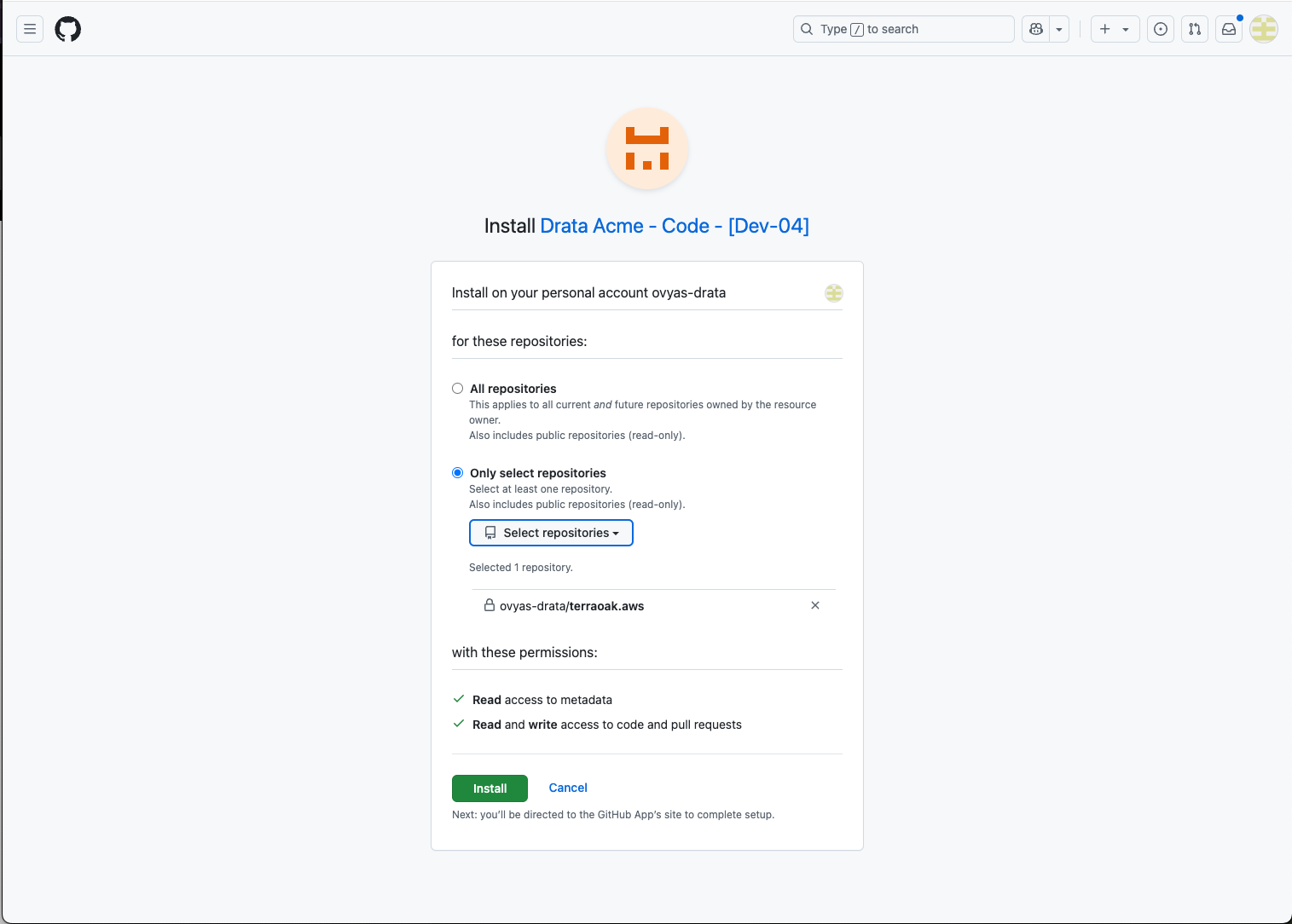
Task: Remove ovyas-drata/terraoak.aws from selection
Action: (815, 605)
